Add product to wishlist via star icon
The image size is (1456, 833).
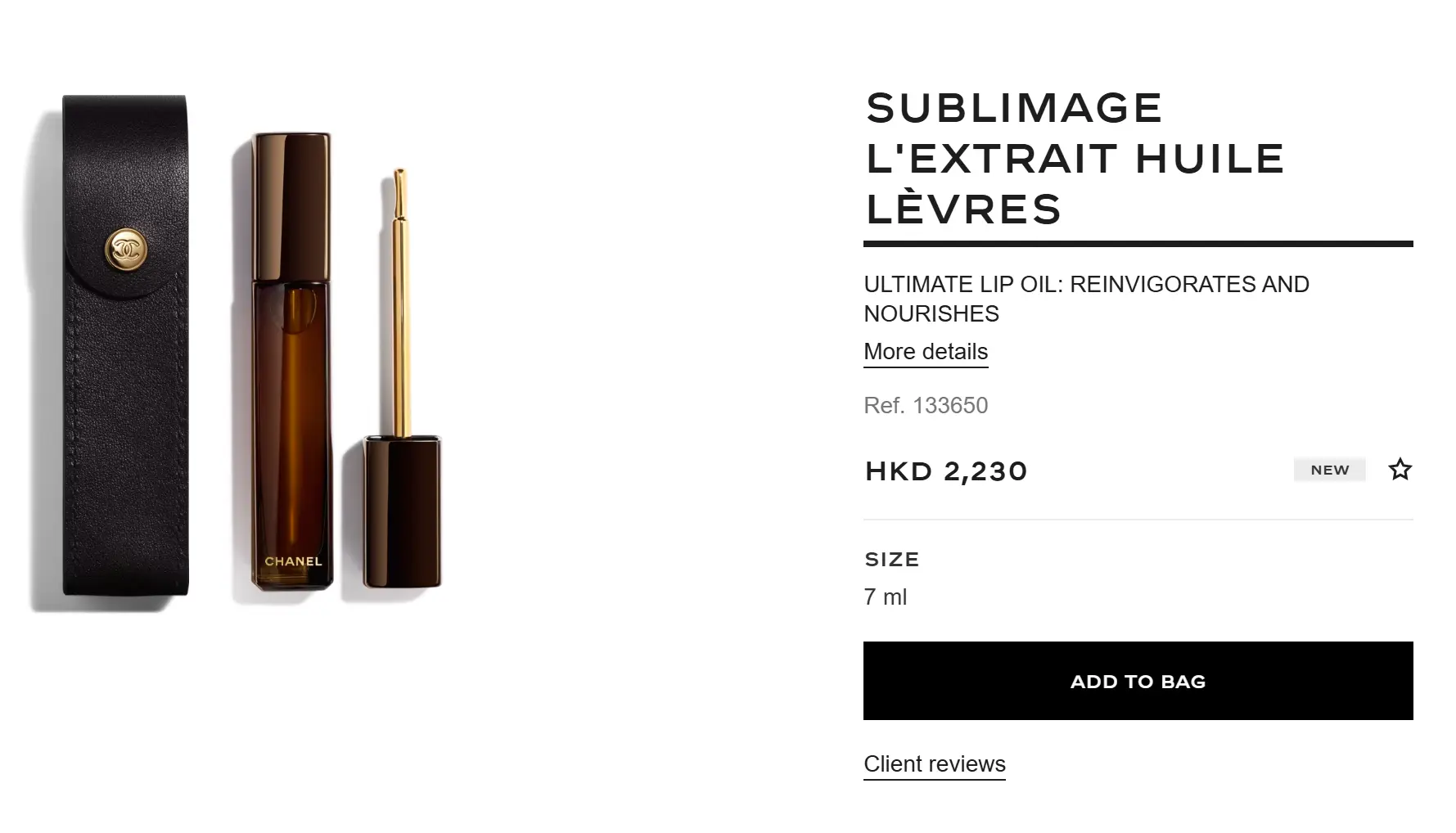tap(1400, 469)
